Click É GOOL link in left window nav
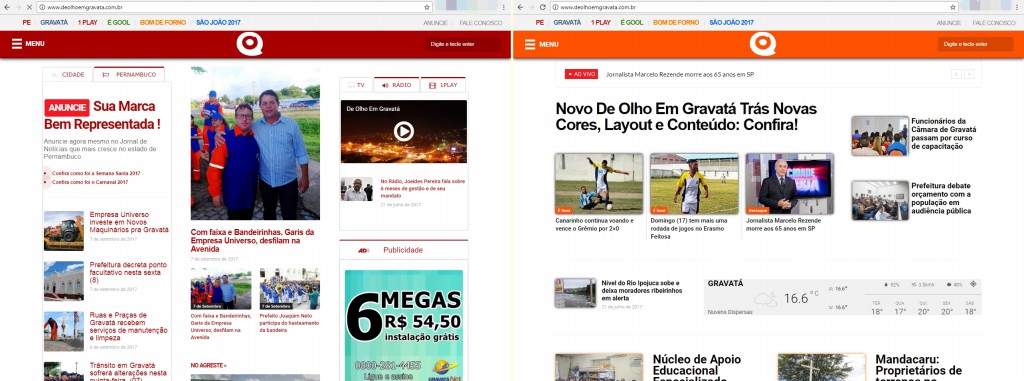1024x381 pixels. point(118,22)
